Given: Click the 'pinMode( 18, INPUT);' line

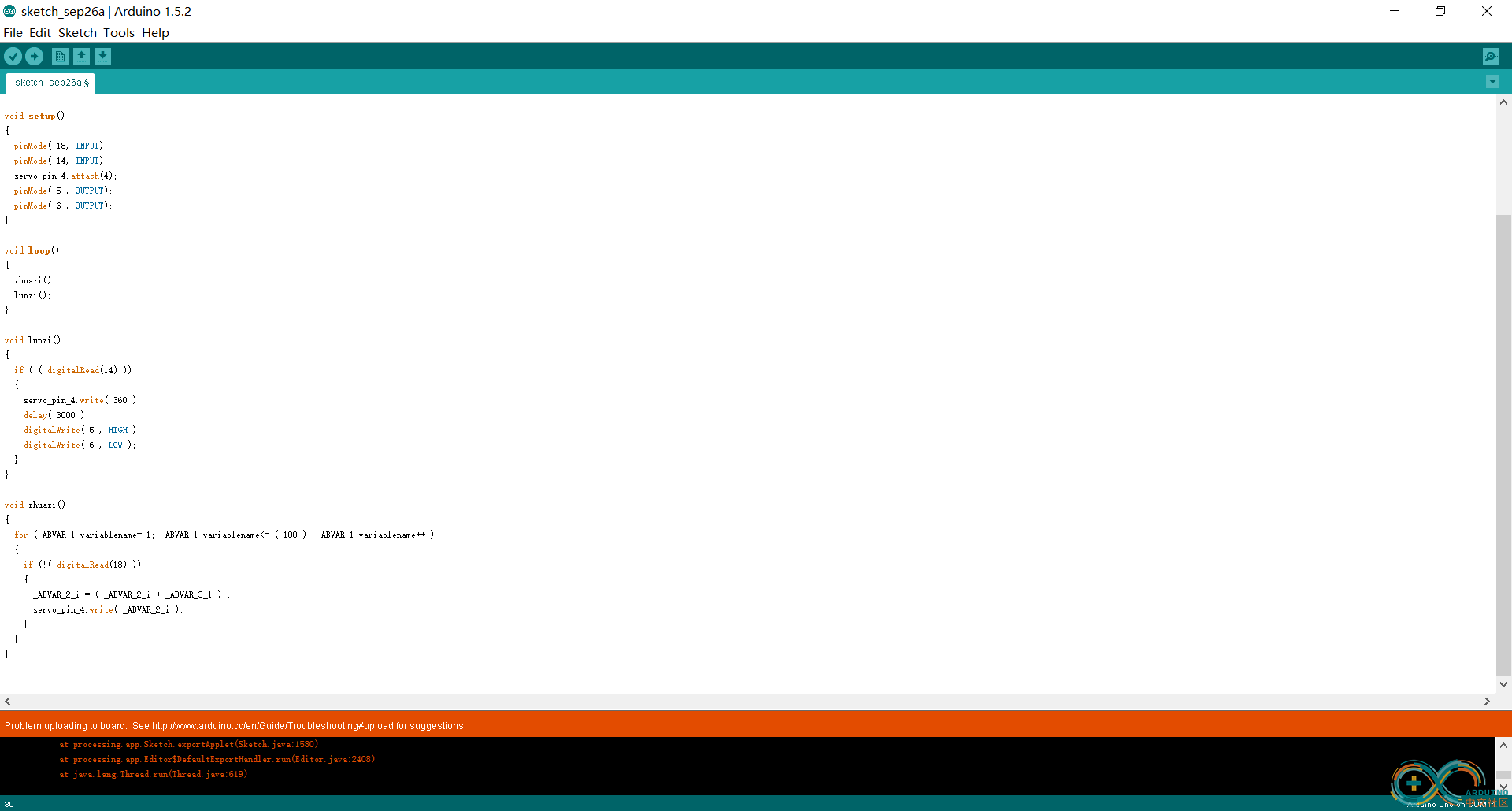Looking at the screenshot, I should point(61,146).
